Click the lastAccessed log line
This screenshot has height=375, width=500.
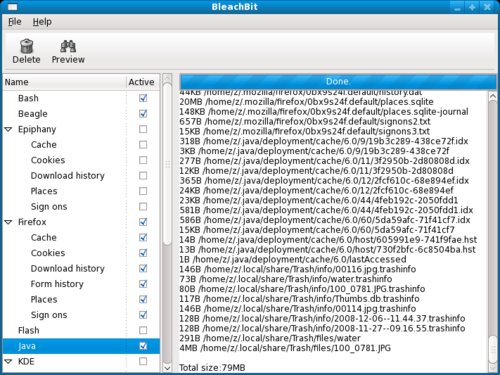(x=293, y=259)
